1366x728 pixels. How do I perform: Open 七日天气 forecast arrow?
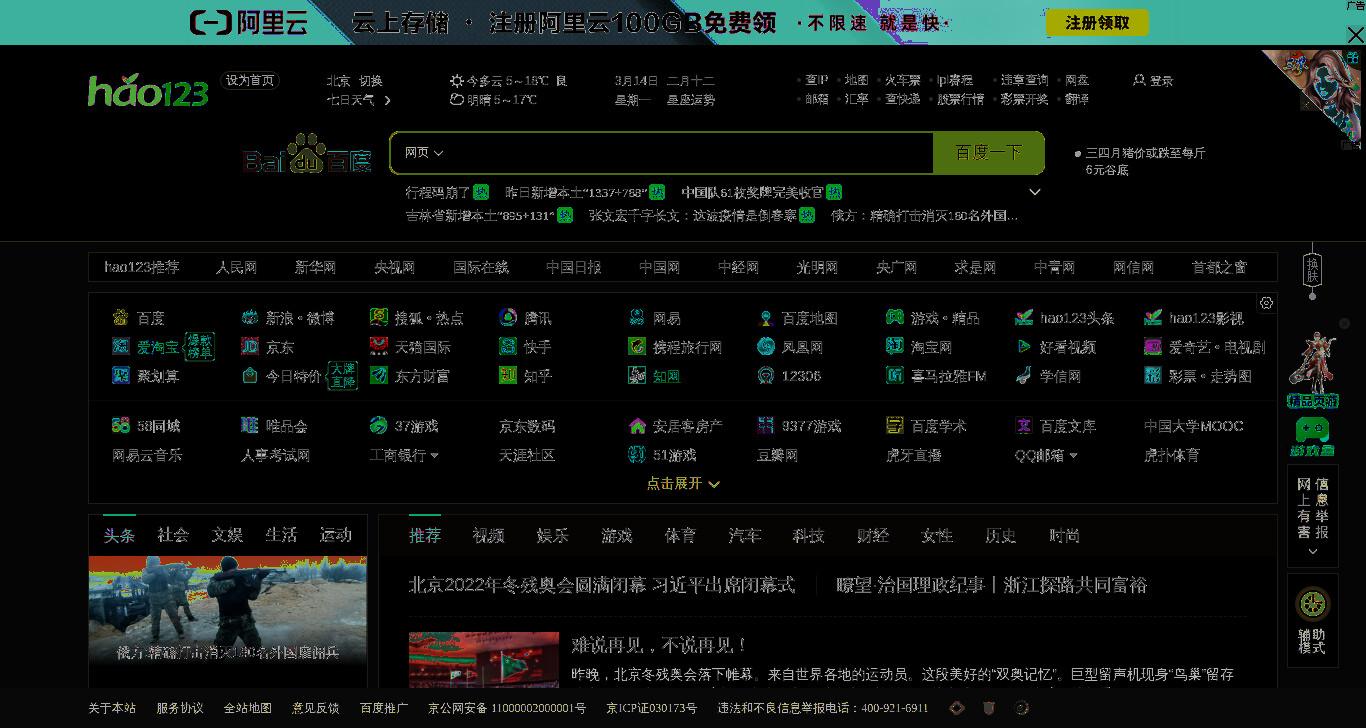click(387, 100)
